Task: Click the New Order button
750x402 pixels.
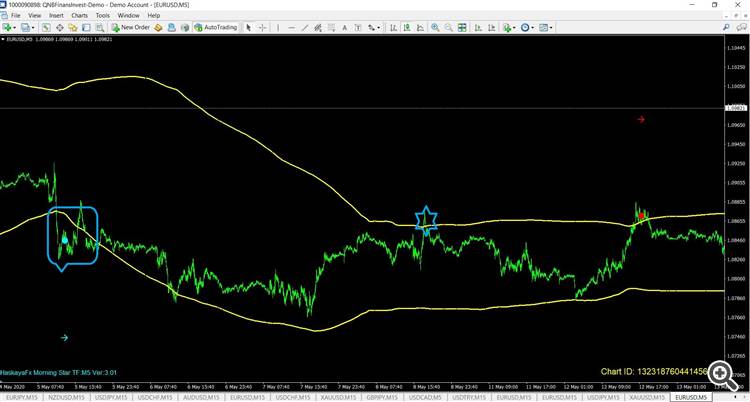Action: click(131, 28)
